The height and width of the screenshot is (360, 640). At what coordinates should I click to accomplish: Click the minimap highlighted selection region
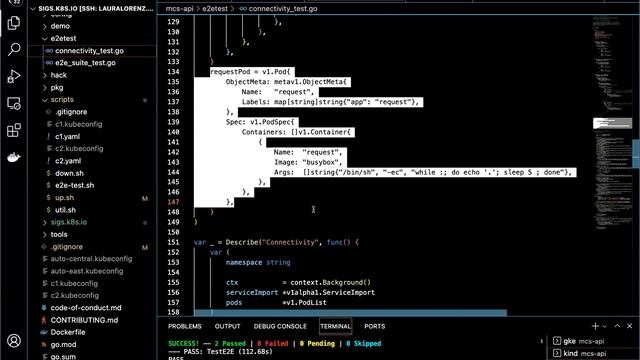tap(612, 123)
